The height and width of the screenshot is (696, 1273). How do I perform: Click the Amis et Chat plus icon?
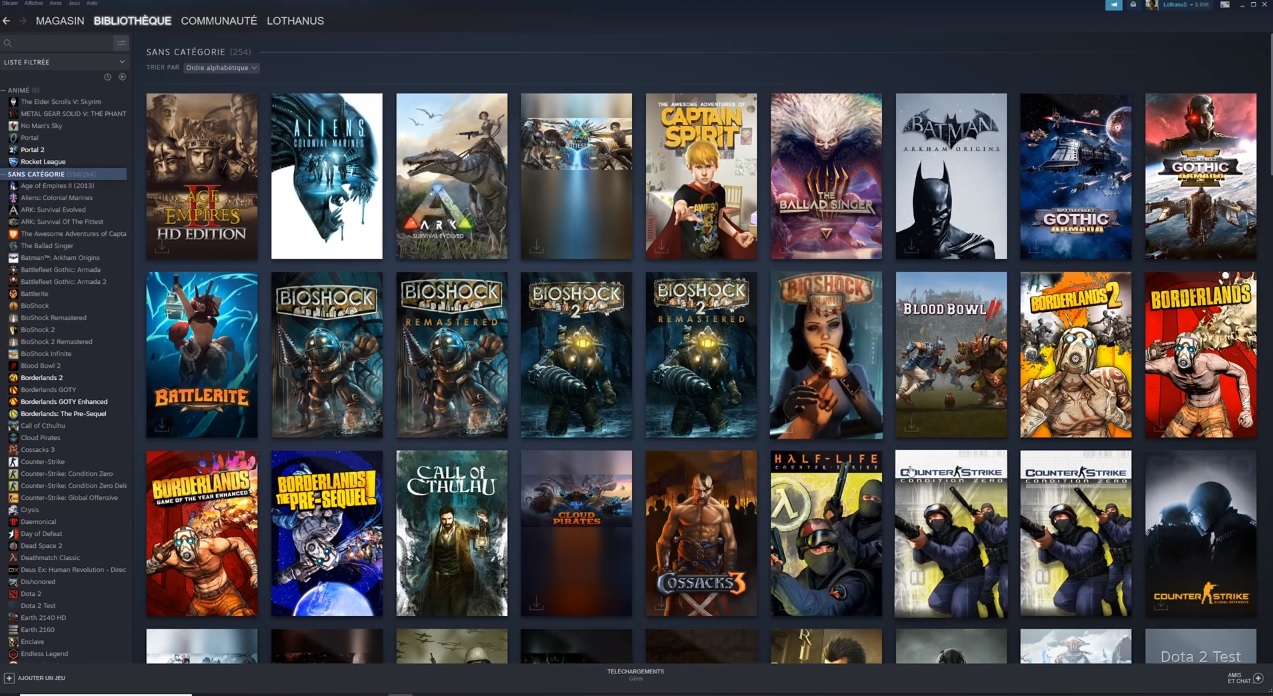coord(1258,678)
